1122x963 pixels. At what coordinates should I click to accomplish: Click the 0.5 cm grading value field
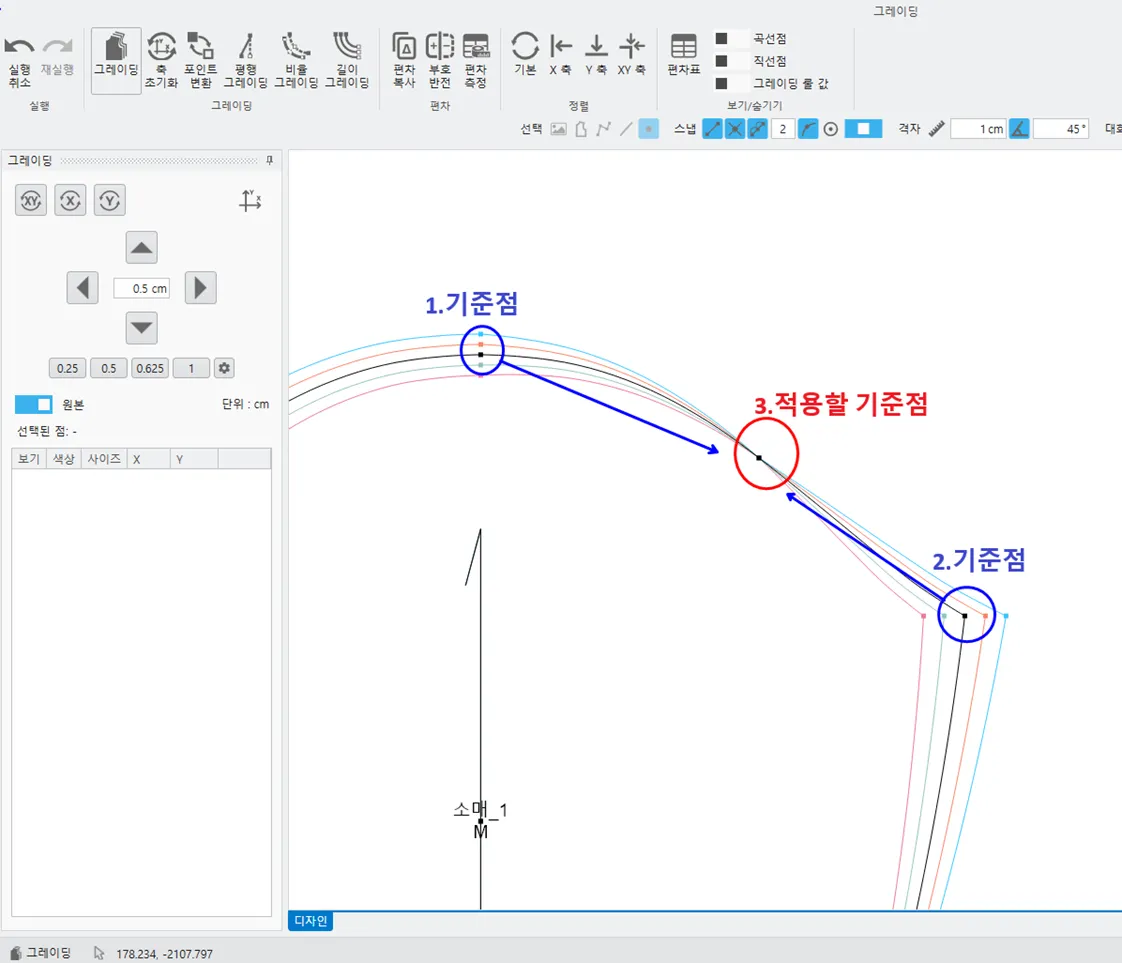click(x=142, y=288)
